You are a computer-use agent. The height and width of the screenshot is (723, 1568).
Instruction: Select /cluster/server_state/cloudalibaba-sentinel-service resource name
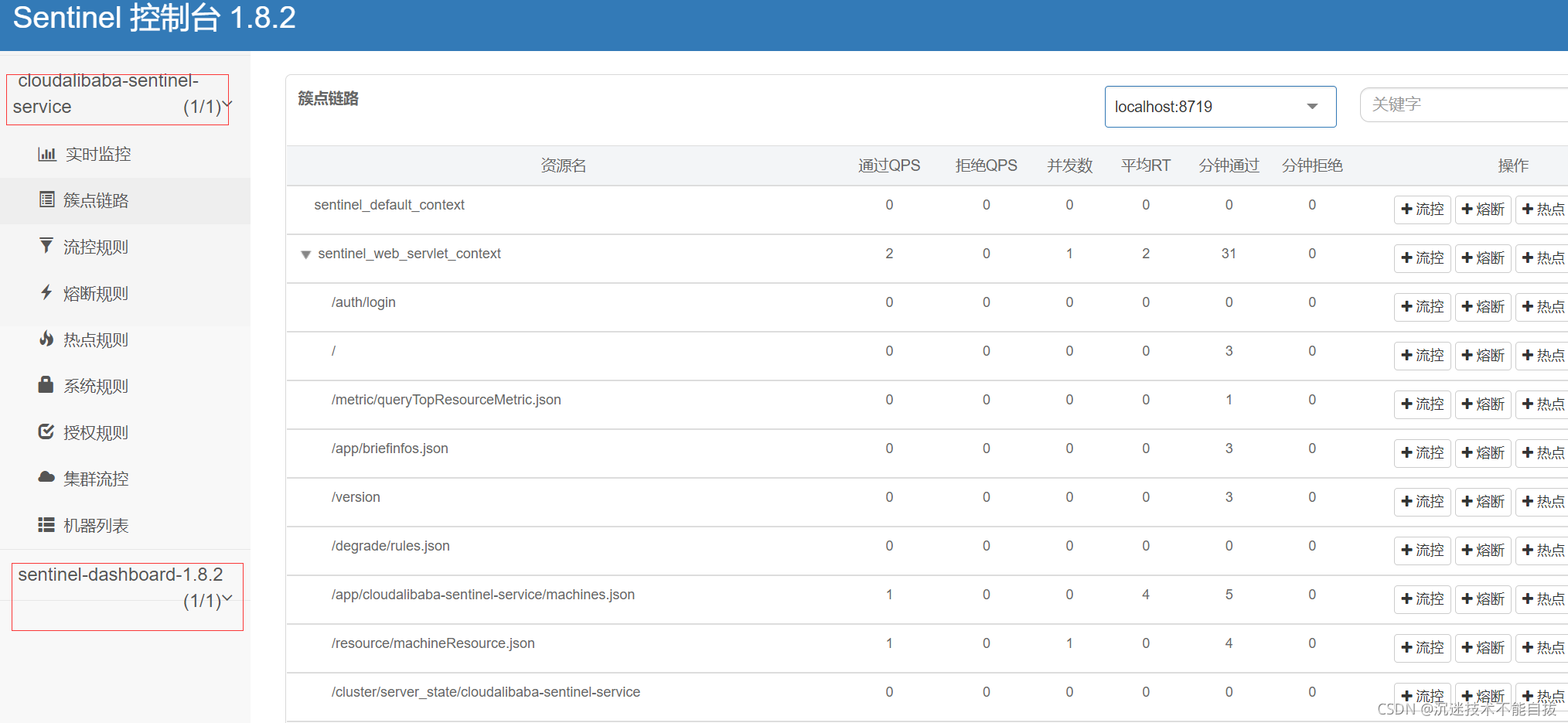click(x=486, y=692)
